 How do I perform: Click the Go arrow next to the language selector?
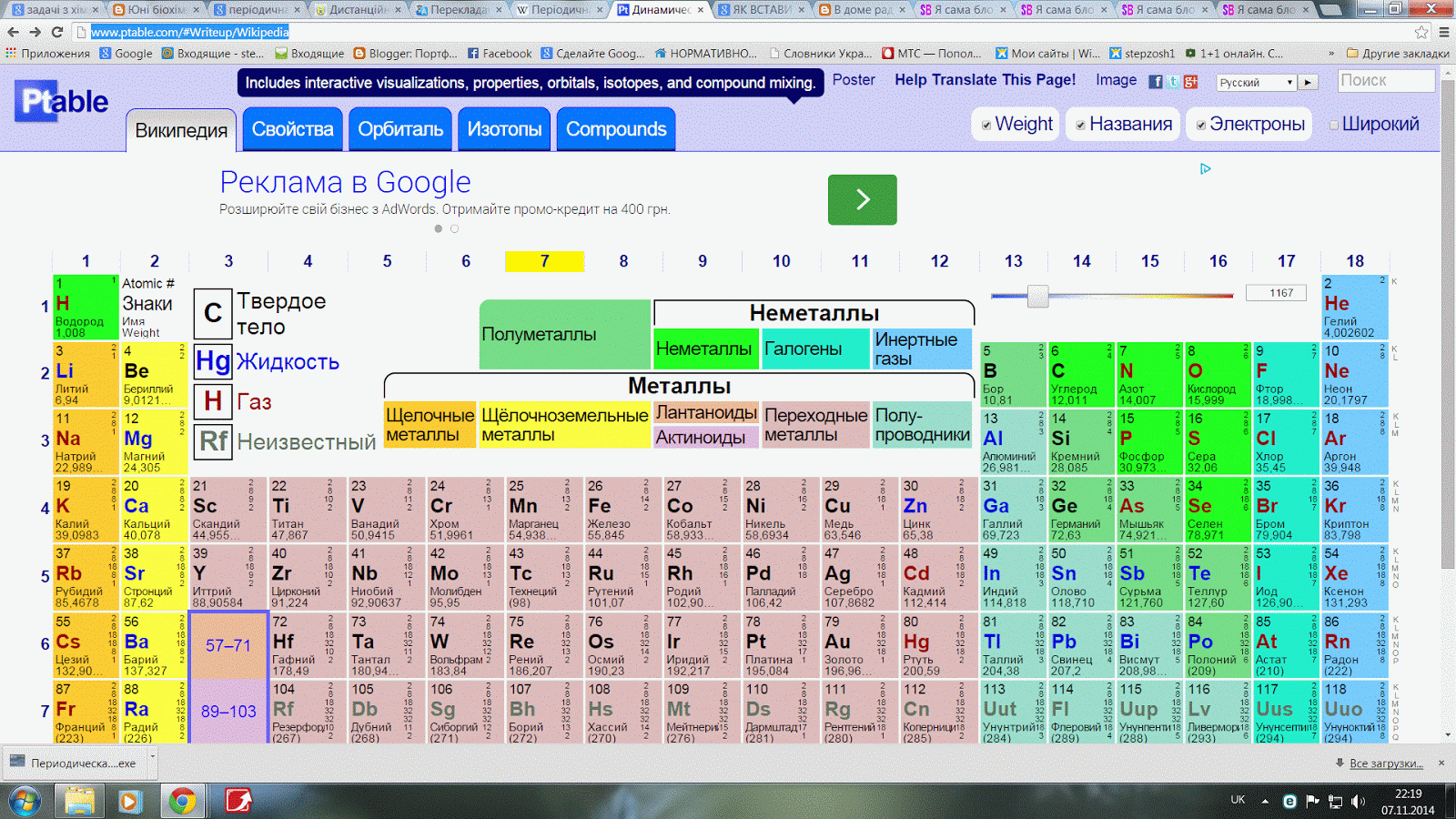point(1308,82)
